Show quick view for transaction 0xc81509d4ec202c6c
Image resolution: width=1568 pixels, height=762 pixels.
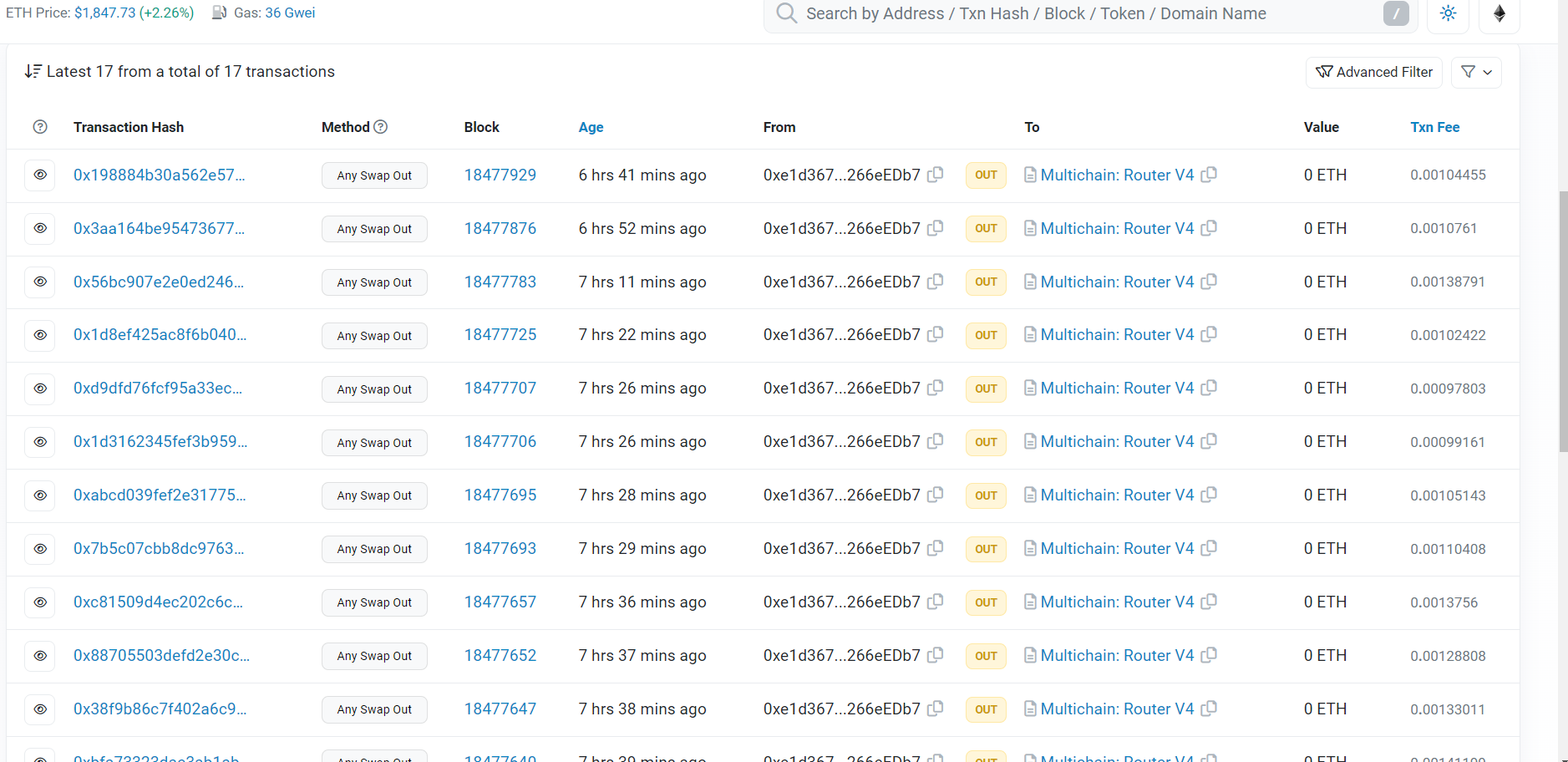(x=40, y=602)
